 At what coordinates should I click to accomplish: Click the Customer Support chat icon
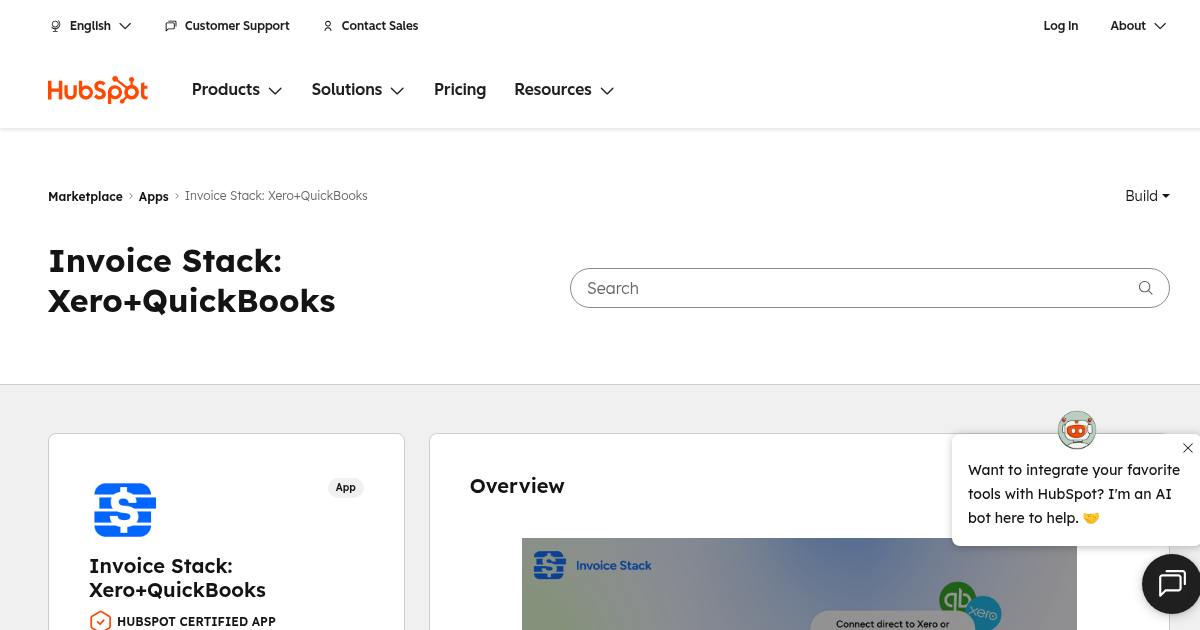(x=171, y=26)
